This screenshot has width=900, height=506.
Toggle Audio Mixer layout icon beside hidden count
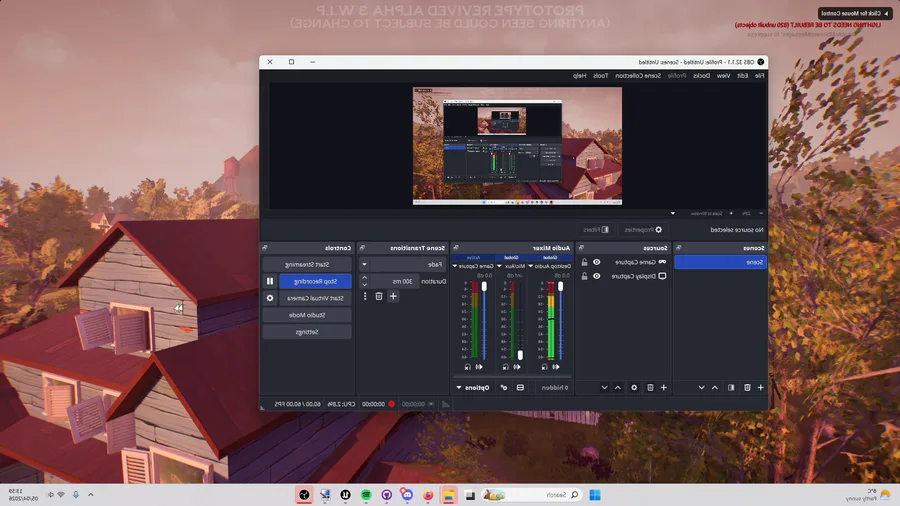[520, 387]
